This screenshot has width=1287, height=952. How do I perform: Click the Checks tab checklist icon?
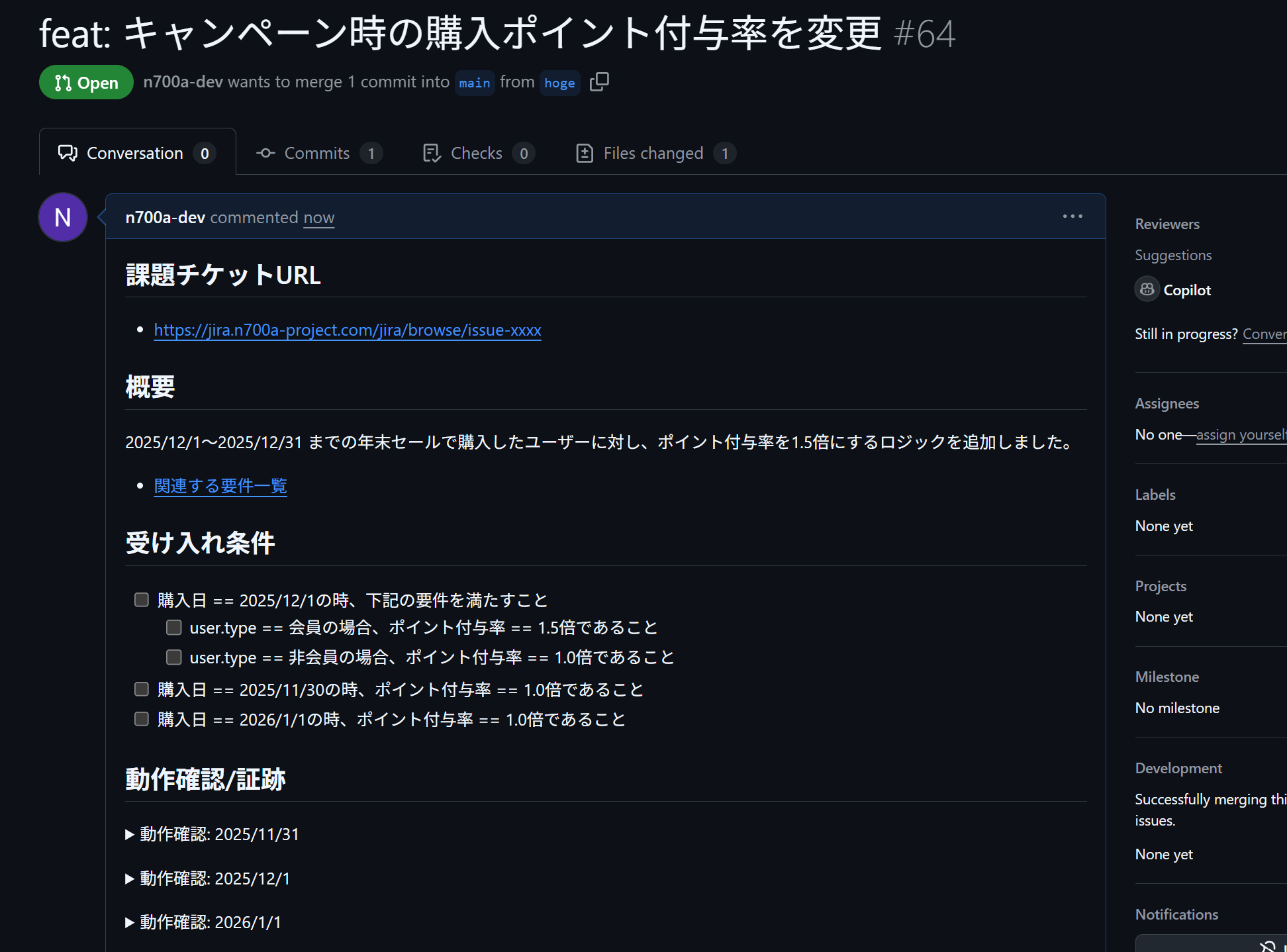pyautogui.click(x=432, y=153)
